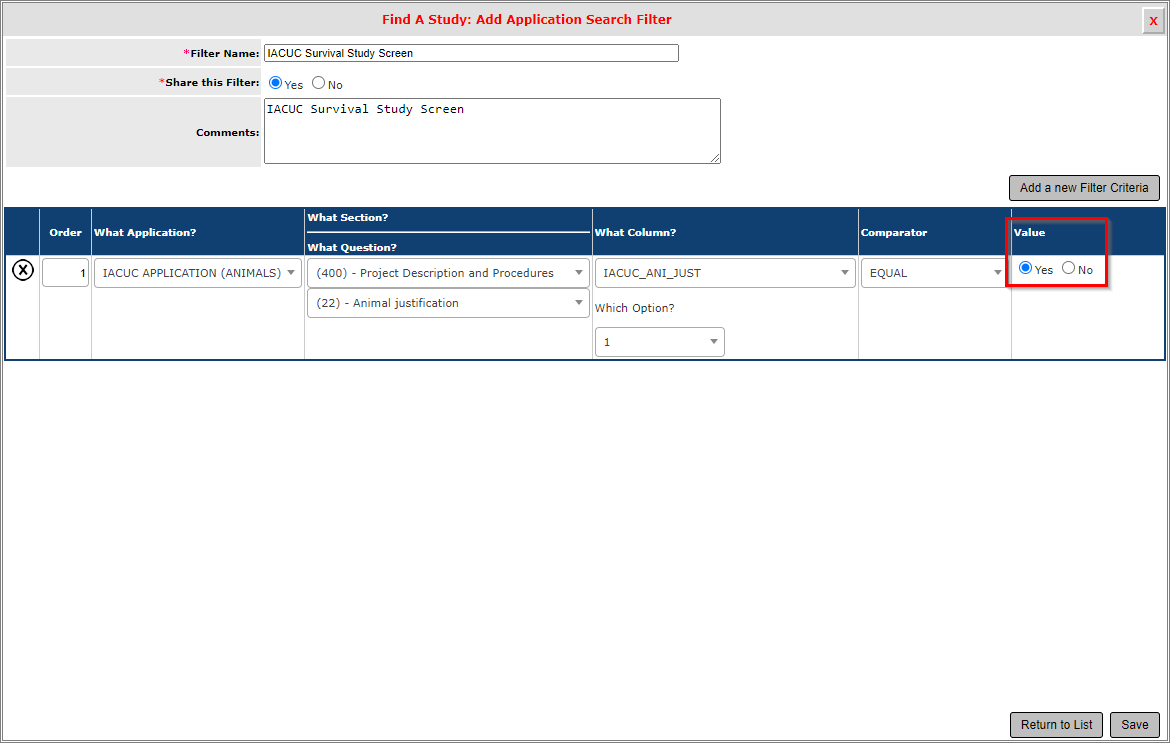Image resolution: width=1170 pixels, height=743 pixels.
Task: Choose No in the Value column
Action: click(1069, 268)
